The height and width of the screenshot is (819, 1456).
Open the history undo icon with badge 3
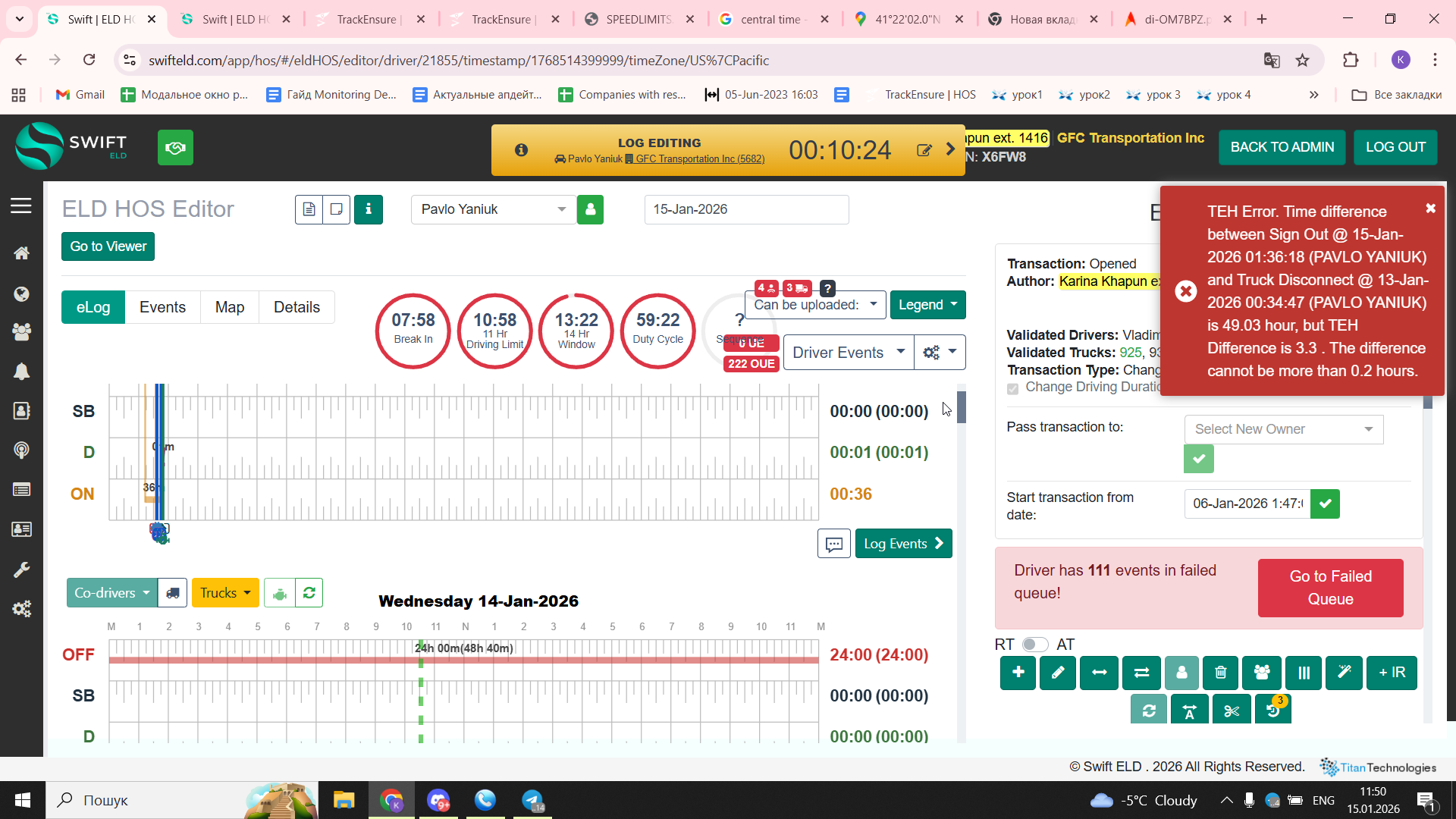[1273, 711]
